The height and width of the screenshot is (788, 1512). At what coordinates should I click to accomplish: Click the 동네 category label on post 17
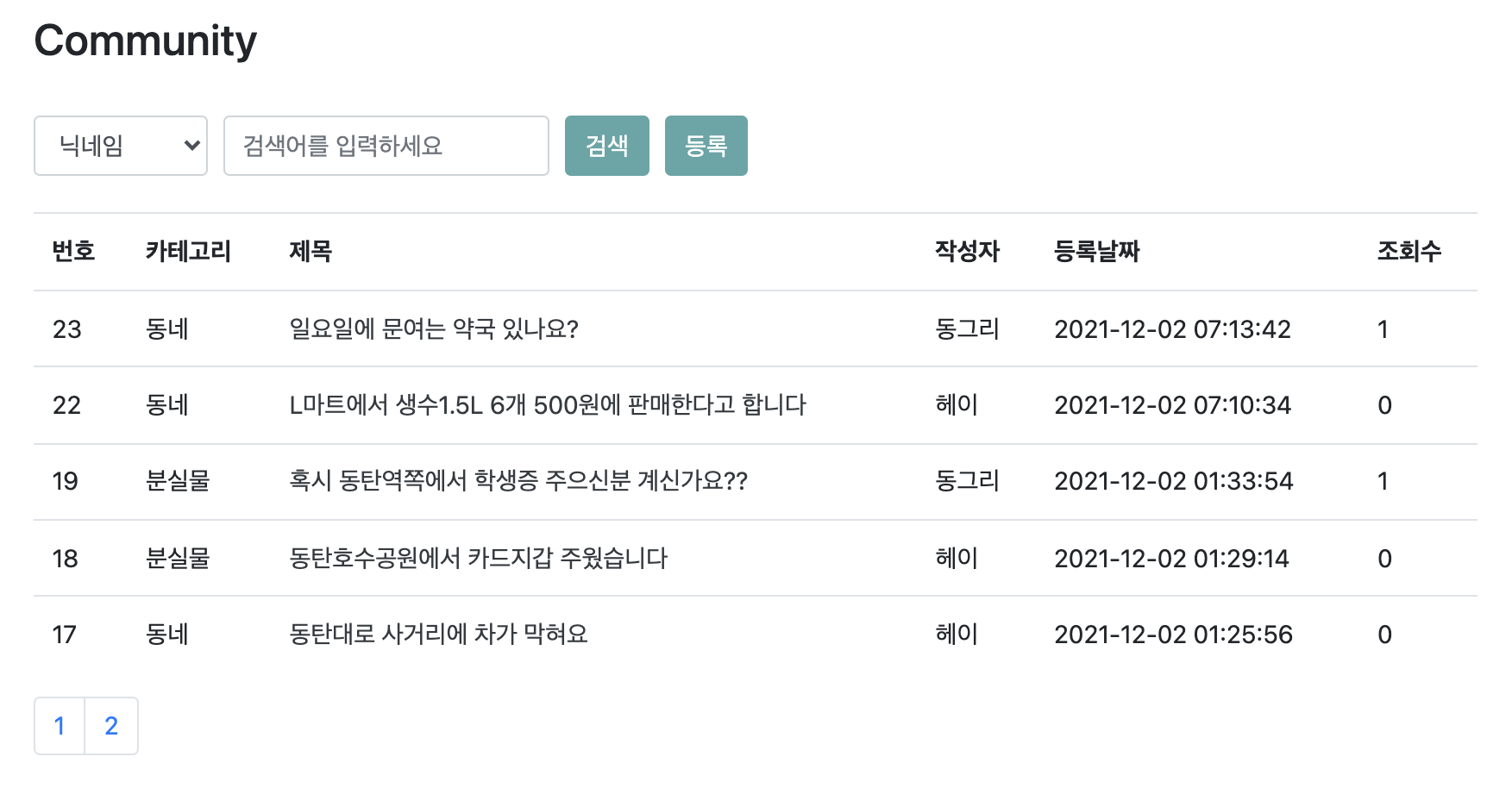(x=166, y=634)
